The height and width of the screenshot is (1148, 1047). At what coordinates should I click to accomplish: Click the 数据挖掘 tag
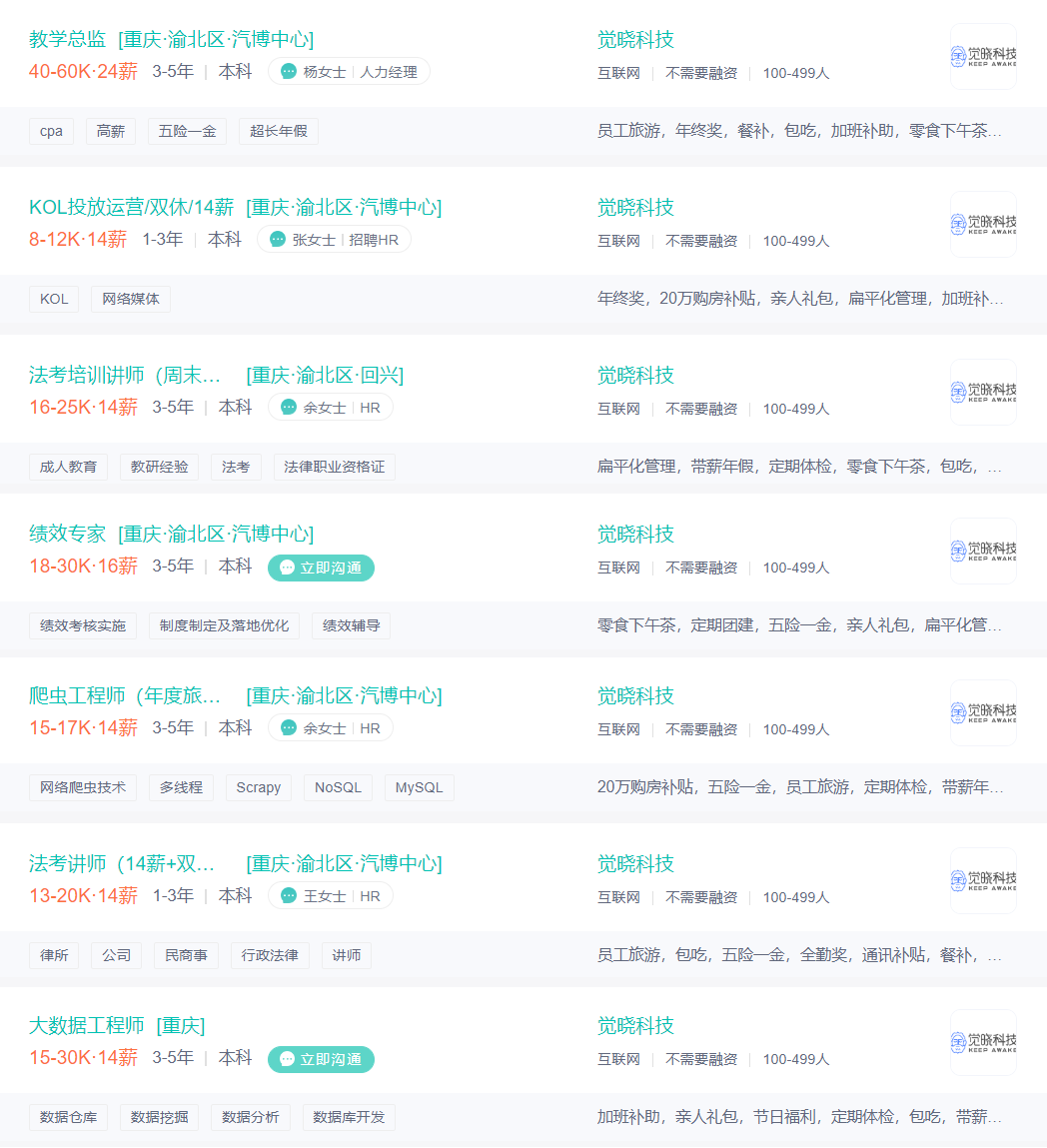[x=159, y=1117]
